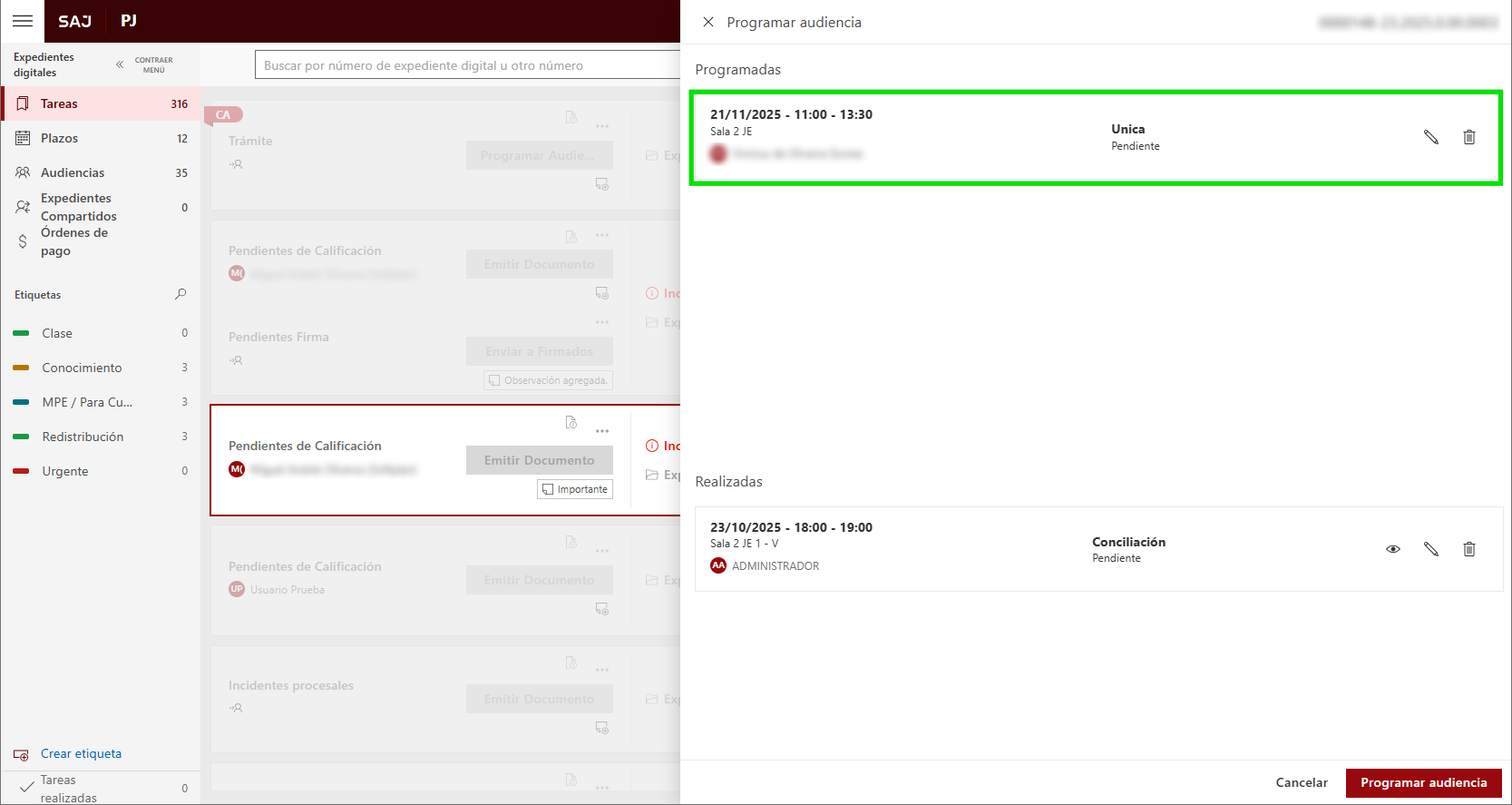This screenshot has width=1512, height=805.
Task: Delete the Conciliación hearing from Realizadas
Action: coord(1468,549)
